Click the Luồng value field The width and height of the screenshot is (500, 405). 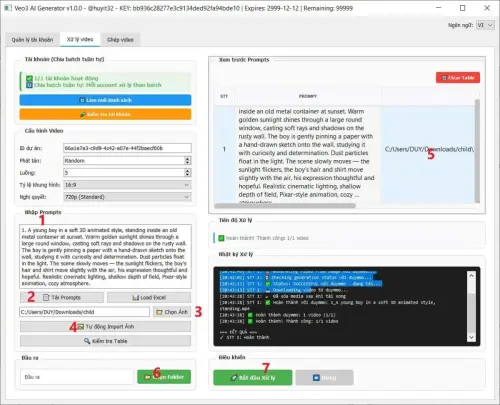pyautogui.click(x=124, y=173)
